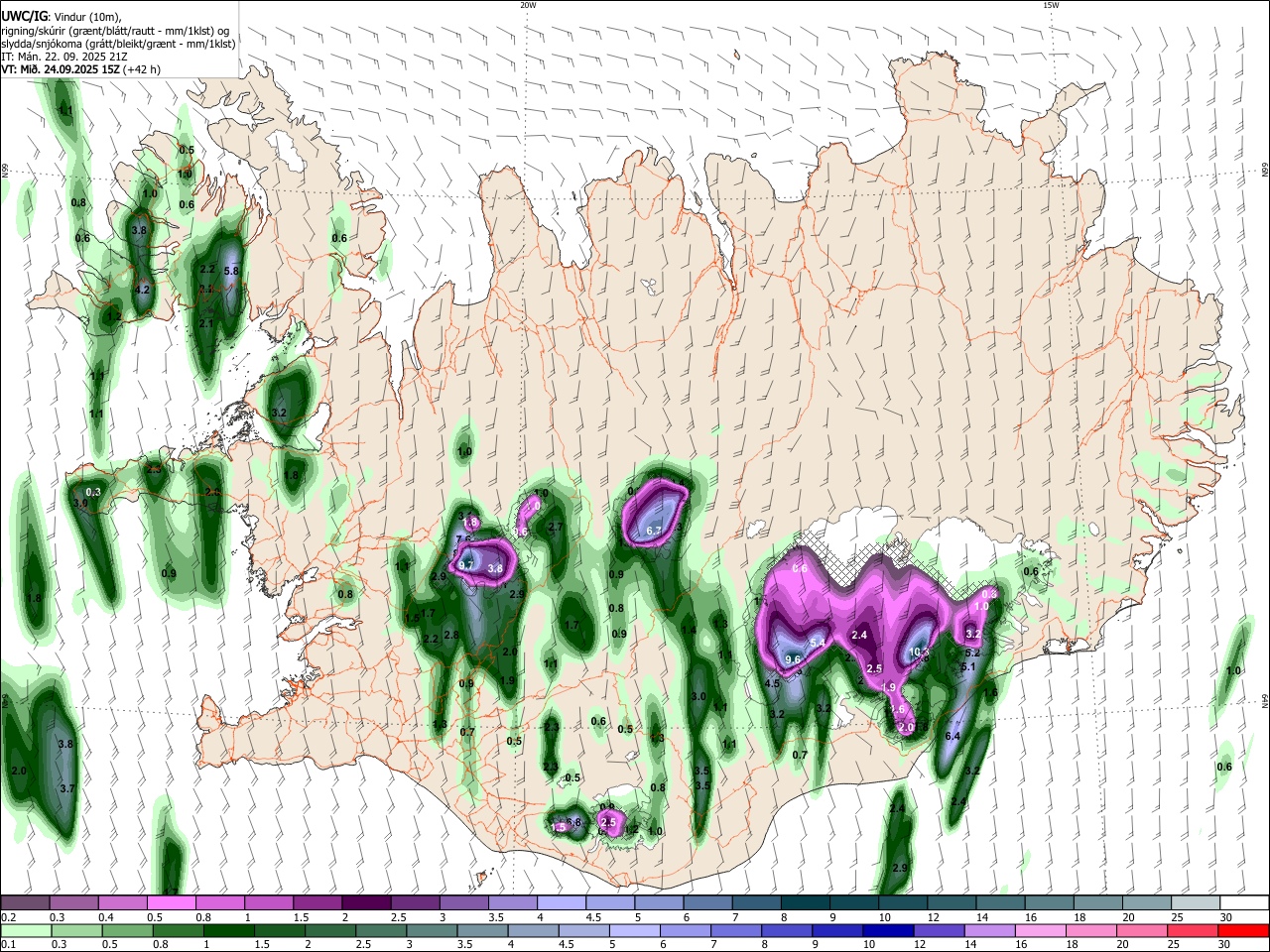
Task: Pick the darkest green 1 swatch in the lower scale
Action: coord(228,930)
